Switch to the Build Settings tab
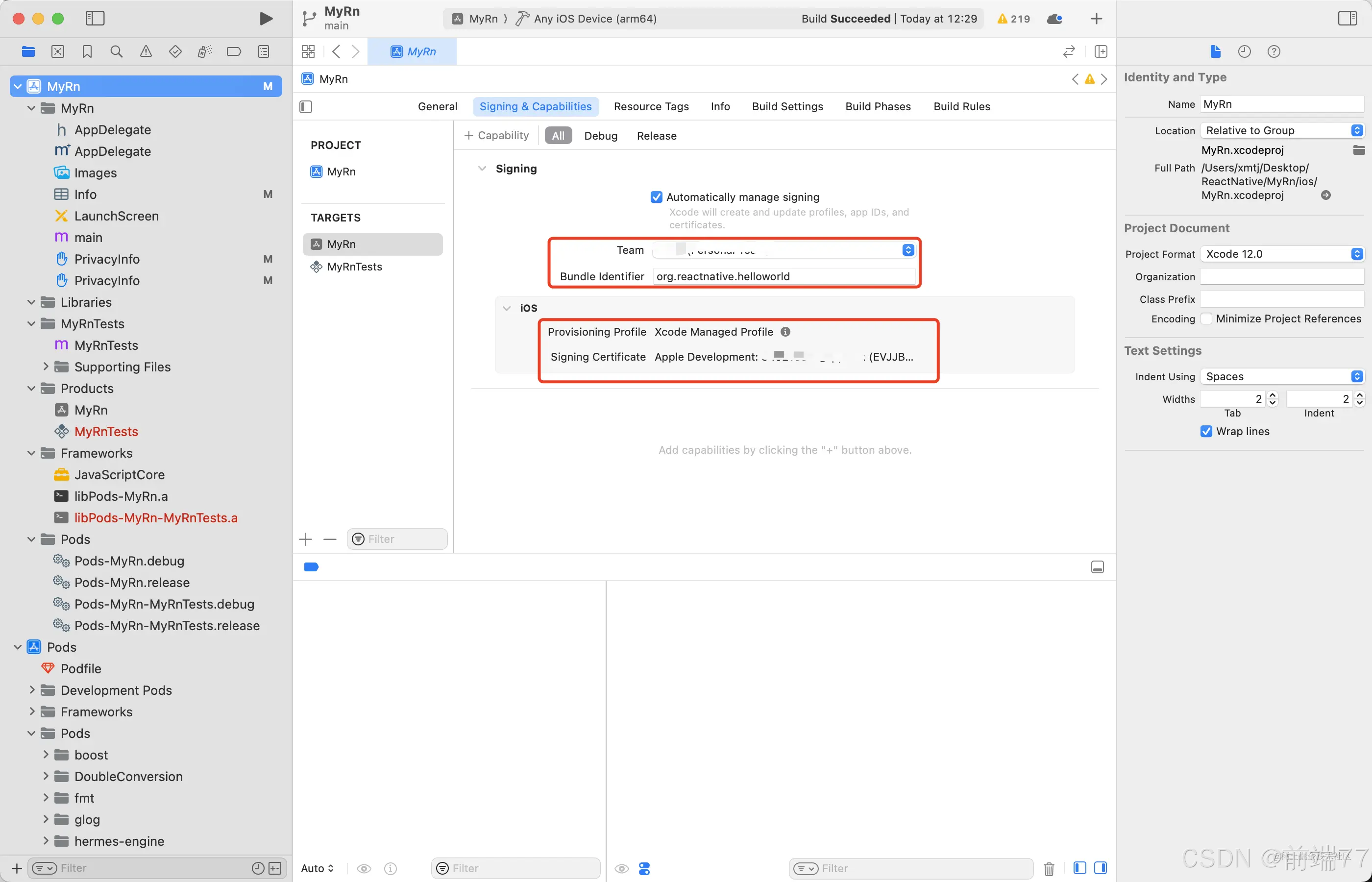The height and width of the screenshot is (882, 1372). click(x=787, y=106)
